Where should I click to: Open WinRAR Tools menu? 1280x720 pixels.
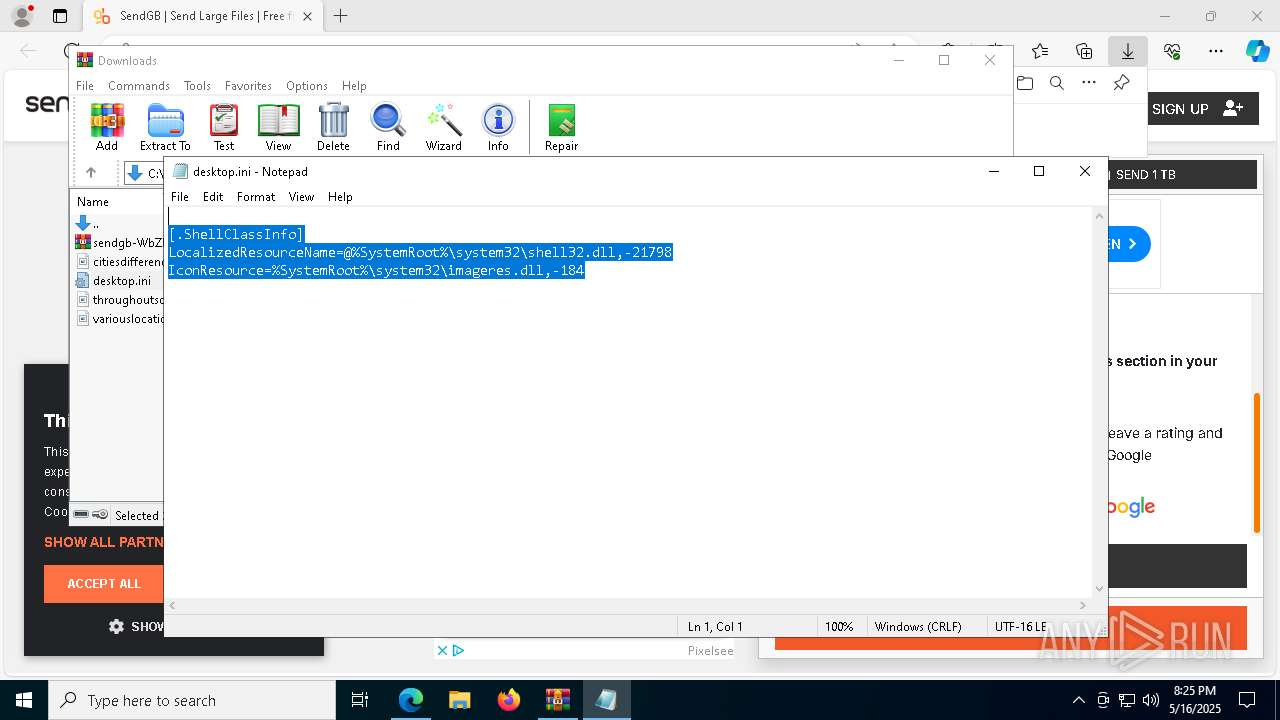coord(197,86)
